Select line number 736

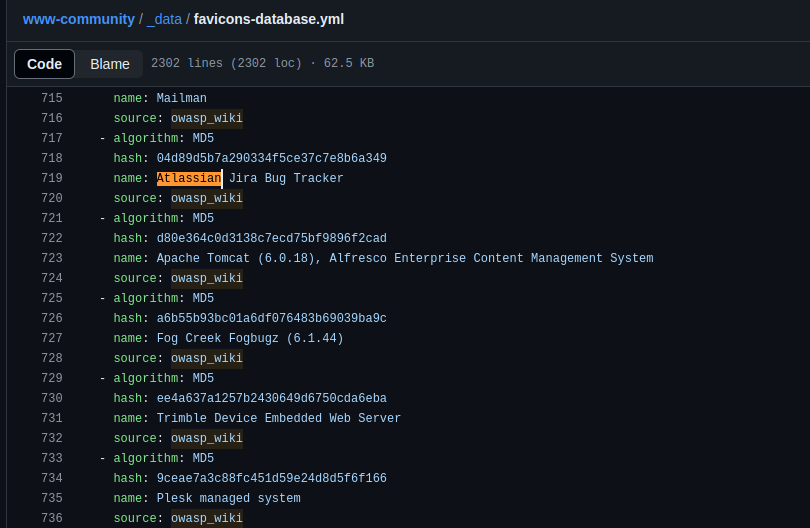(x=52, y=518)
